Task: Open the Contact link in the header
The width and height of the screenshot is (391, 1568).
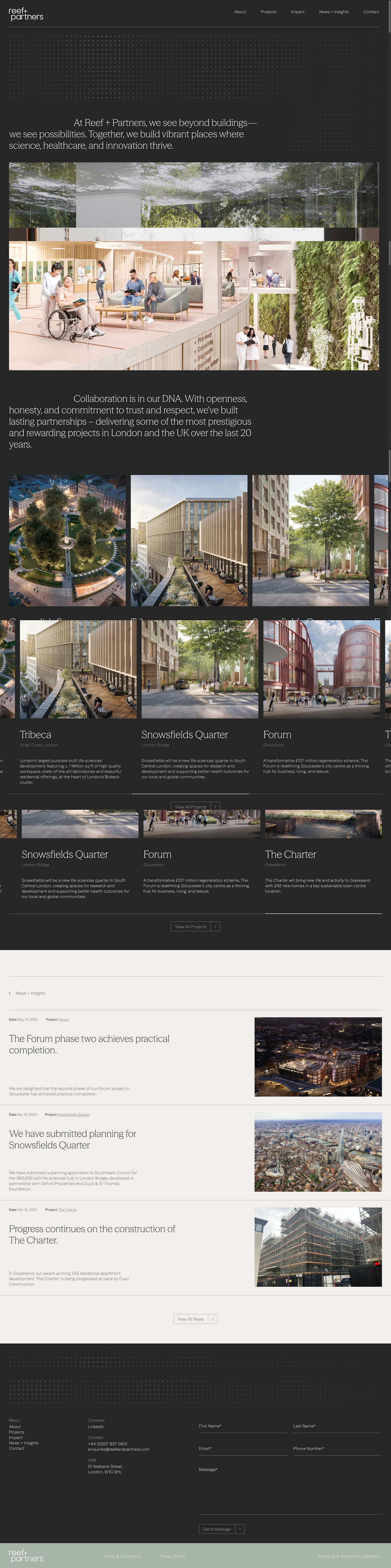Action: click(x=371, y=11)
